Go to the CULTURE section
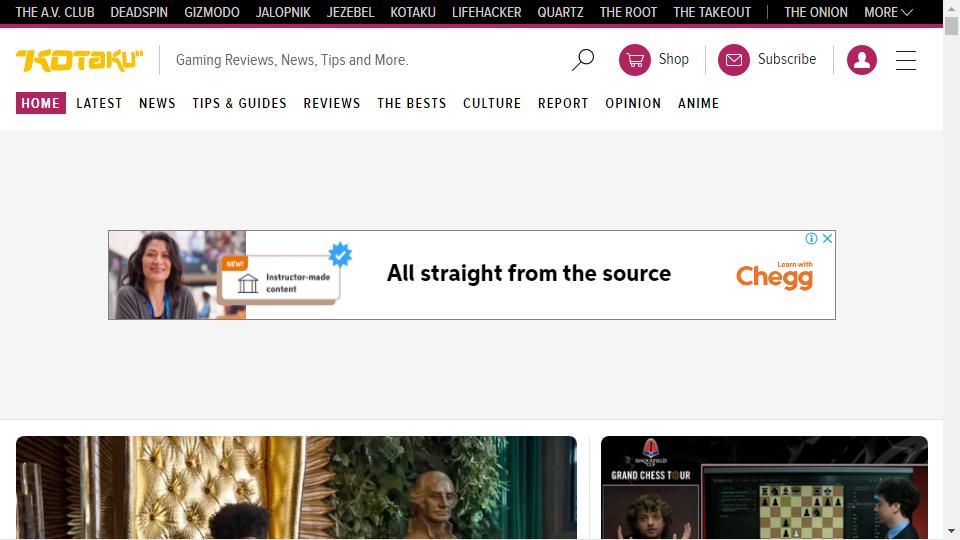The width and height of the screenshot is (960, 540). 492,103
